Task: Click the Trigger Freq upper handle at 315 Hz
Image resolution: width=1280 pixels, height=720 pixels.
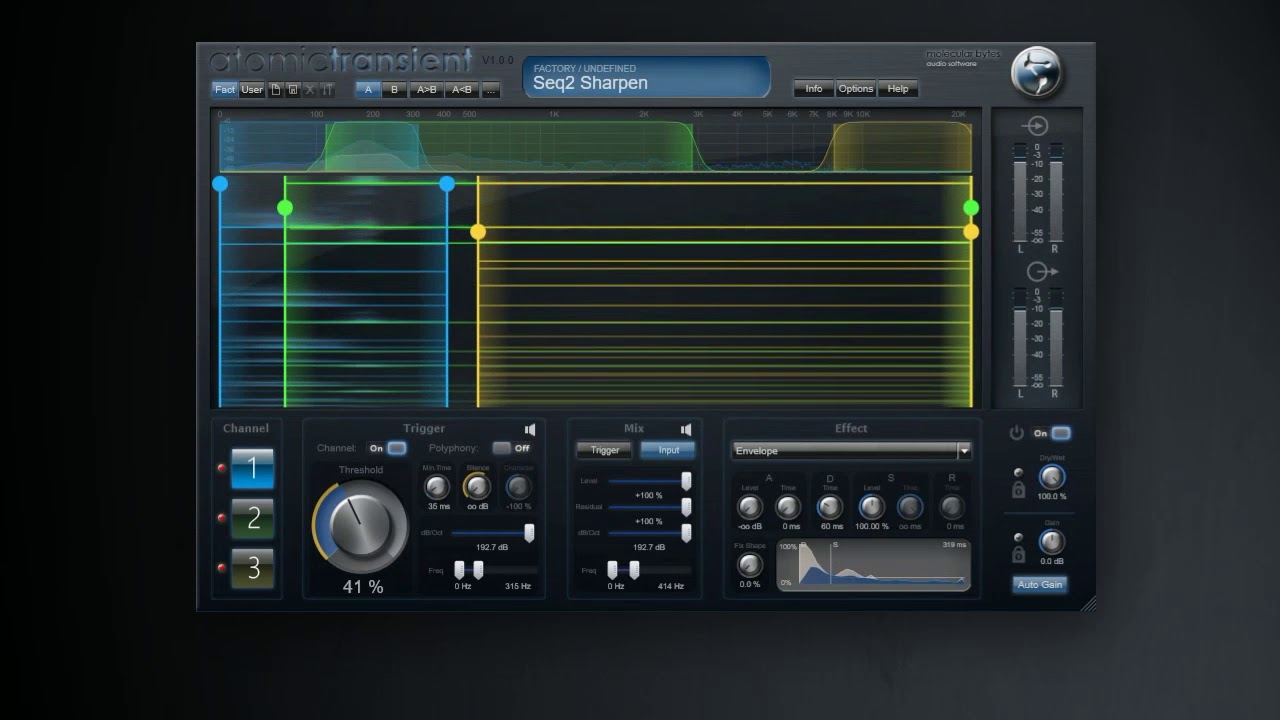Action: pos(478,570)
